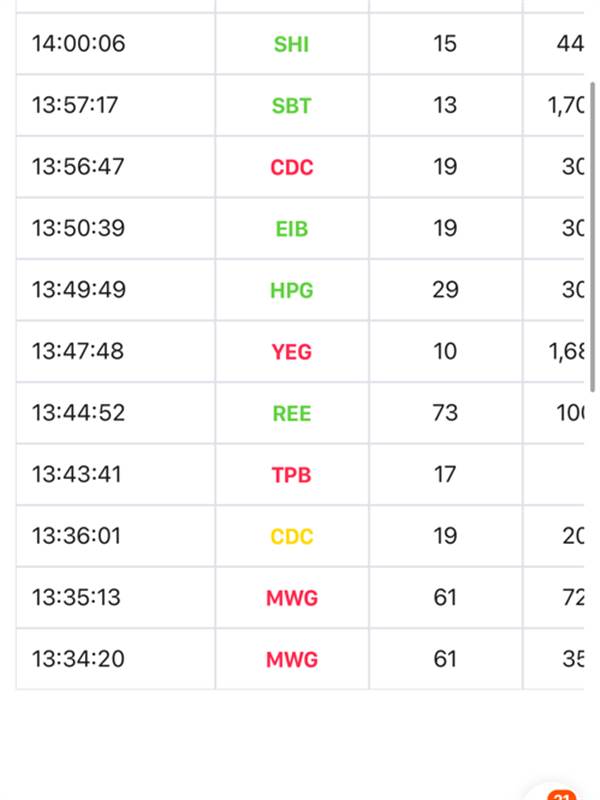Tap the orange notification badge icon
The width and height of the screenshot is (600, 800).
coord(562,795)
